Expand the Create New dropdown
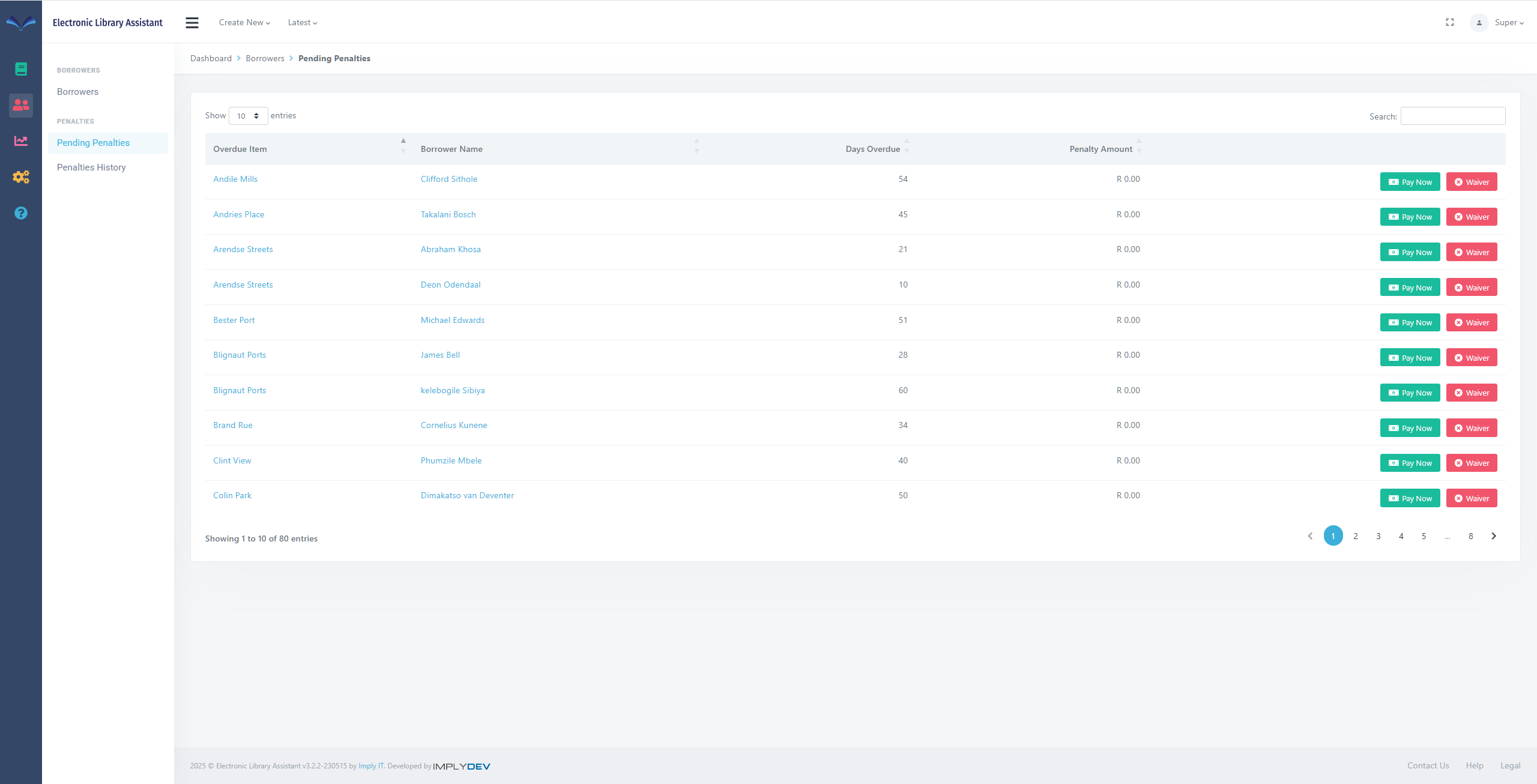 coord(244,22)
